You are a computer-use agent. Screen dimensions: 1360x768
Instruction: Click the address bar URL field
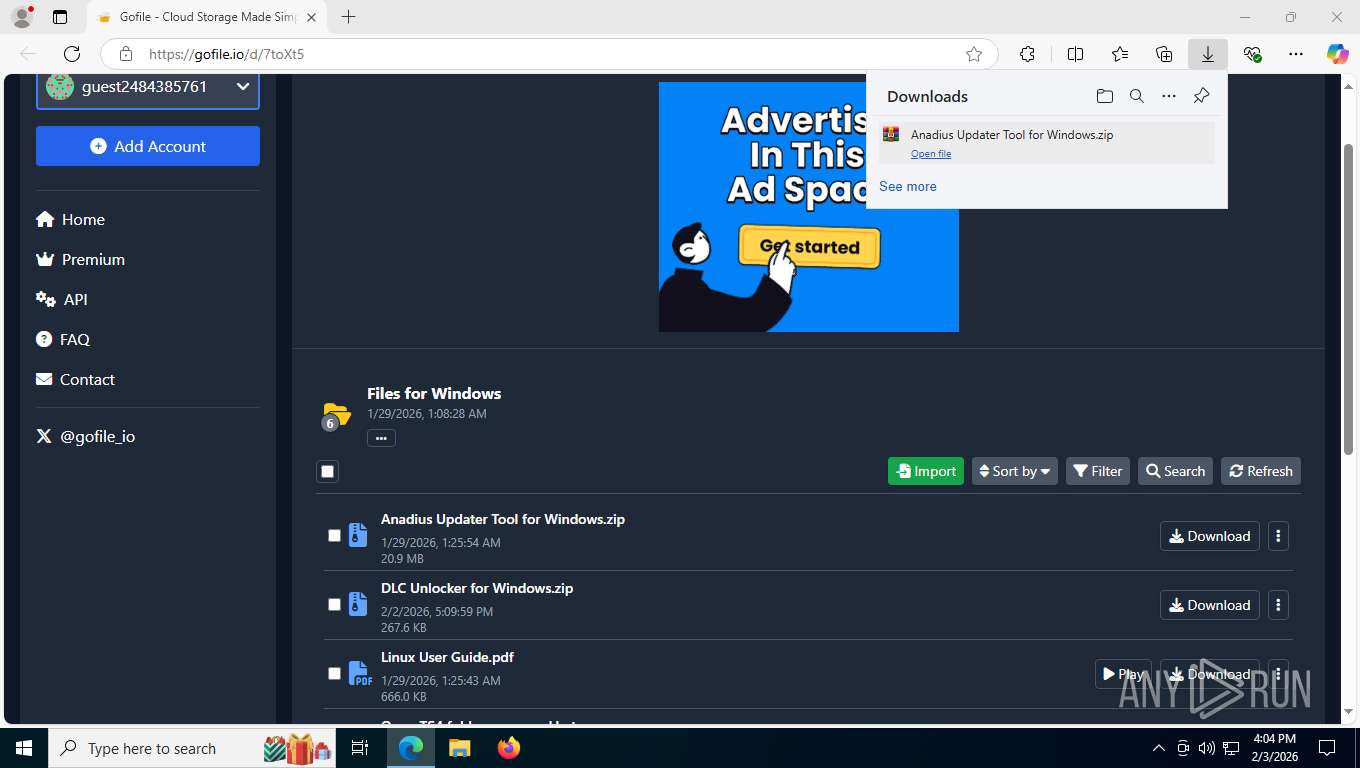550,54
